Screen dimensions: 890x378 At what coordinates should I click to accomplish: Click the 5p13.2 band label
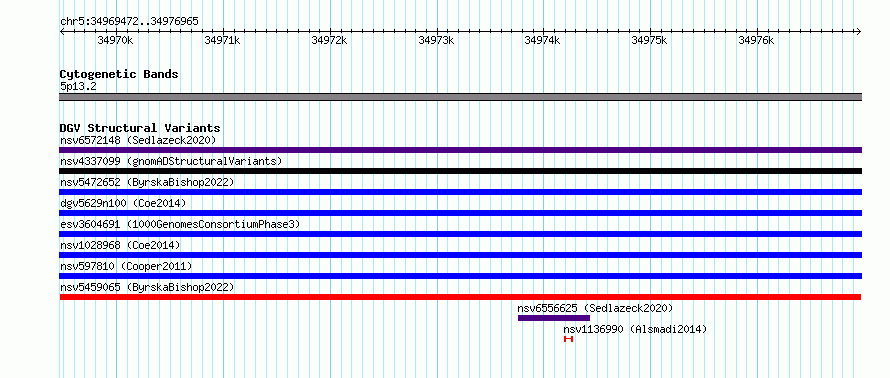(x=78, y=87)
